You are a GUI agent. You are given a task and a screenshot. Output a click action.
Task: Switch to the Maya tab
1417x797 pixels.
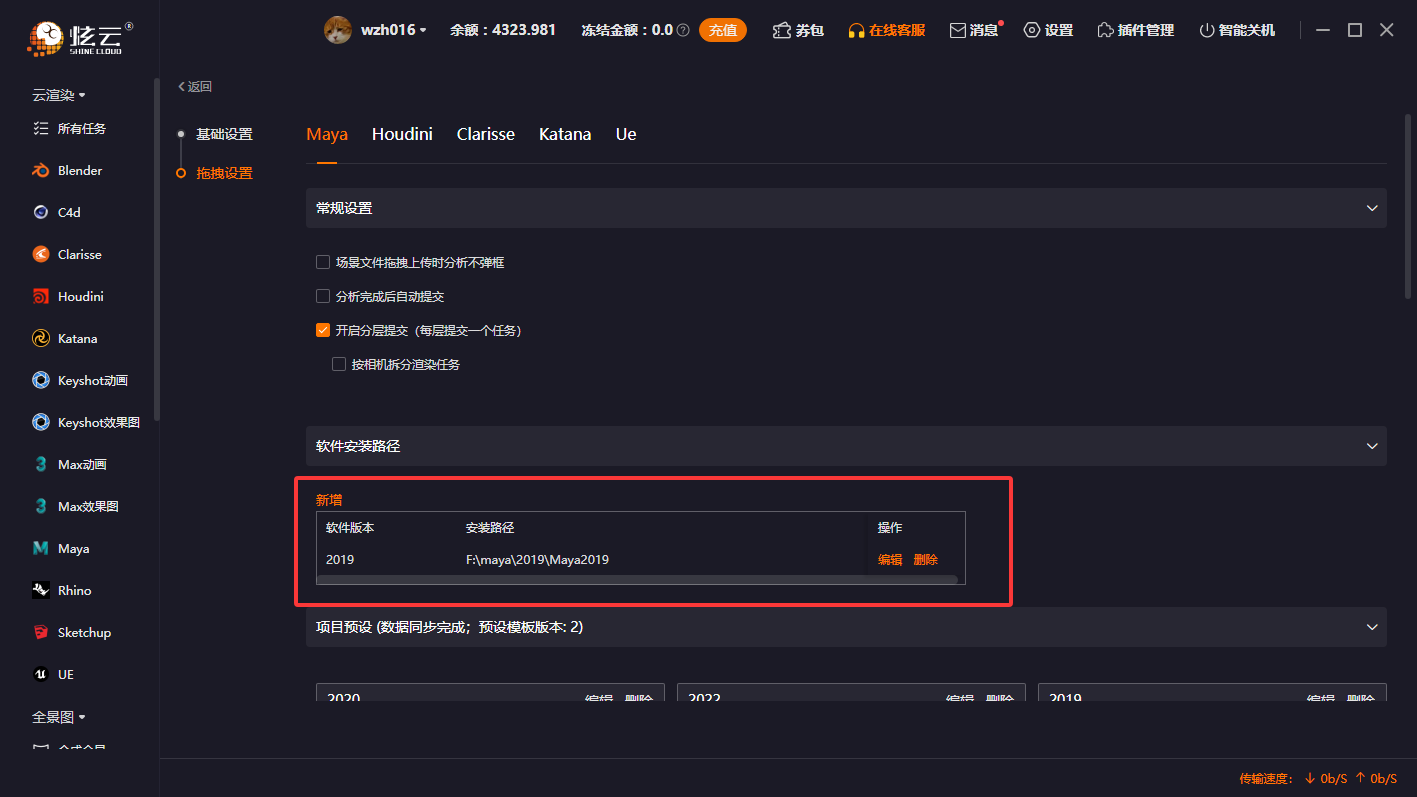click(327, 134)
